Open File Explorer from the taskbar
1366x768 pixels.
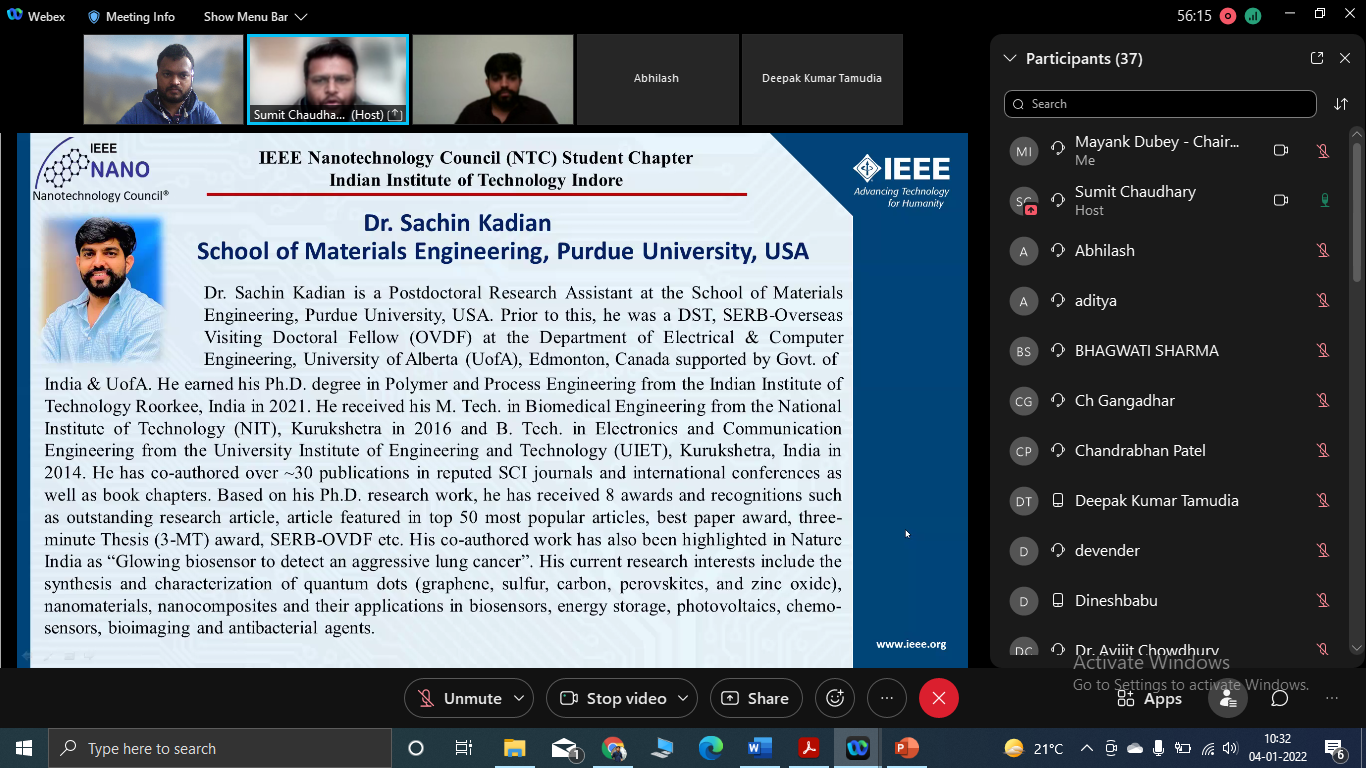pos(514,748)
